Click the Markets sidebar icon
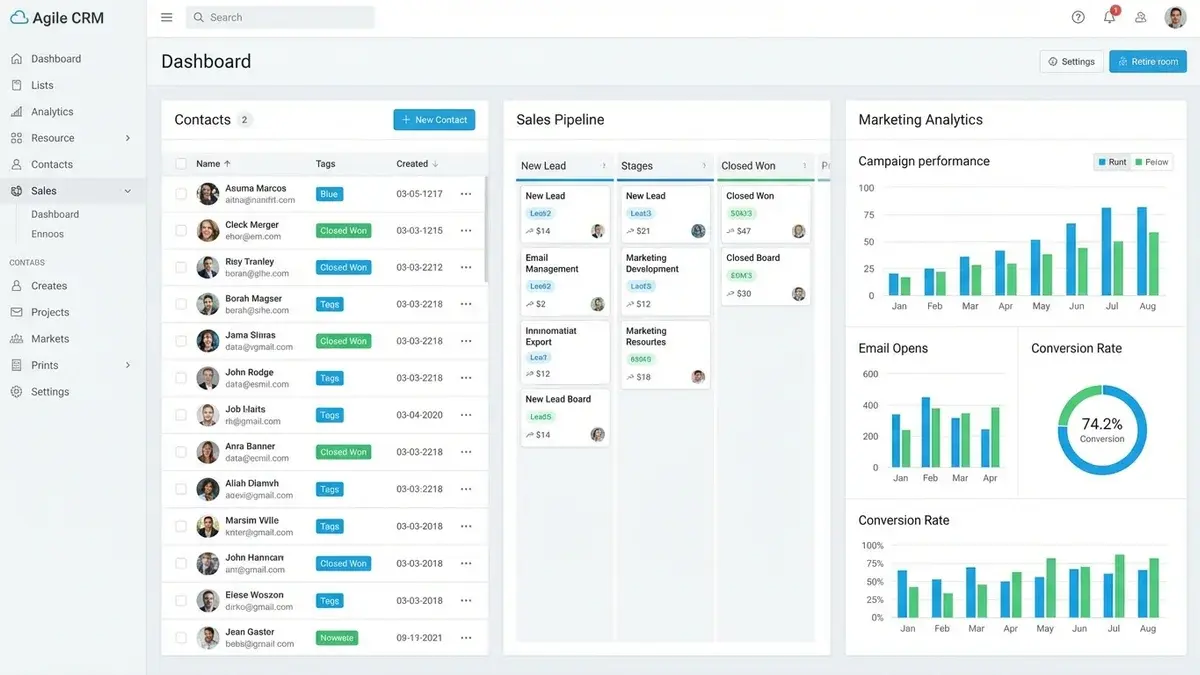Image resolution: width=1200 pixels, height=675 pixels. coord(15,338)
